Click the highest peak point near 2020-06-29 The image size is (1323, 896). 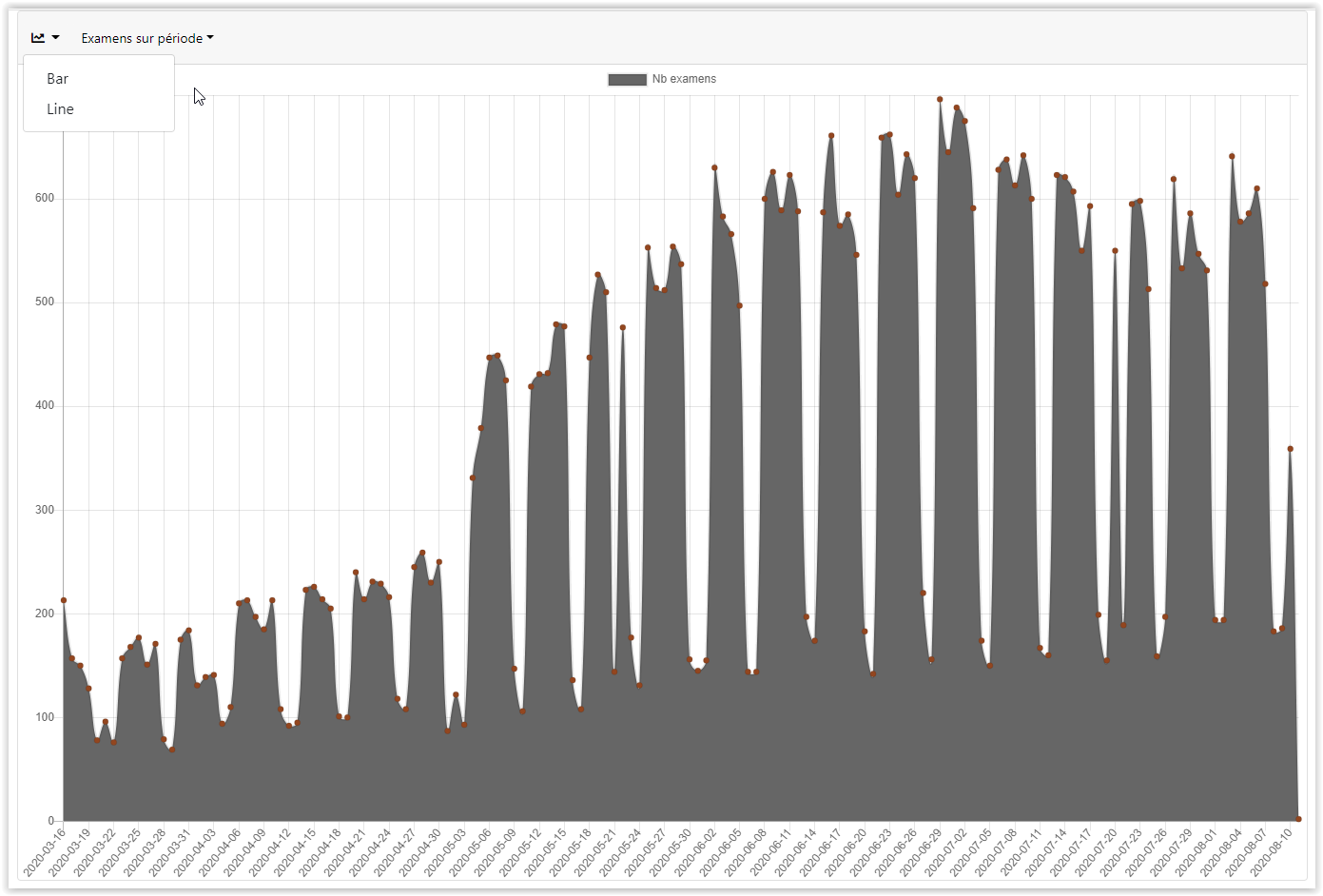pyautogui.click(x=940, y=99)
